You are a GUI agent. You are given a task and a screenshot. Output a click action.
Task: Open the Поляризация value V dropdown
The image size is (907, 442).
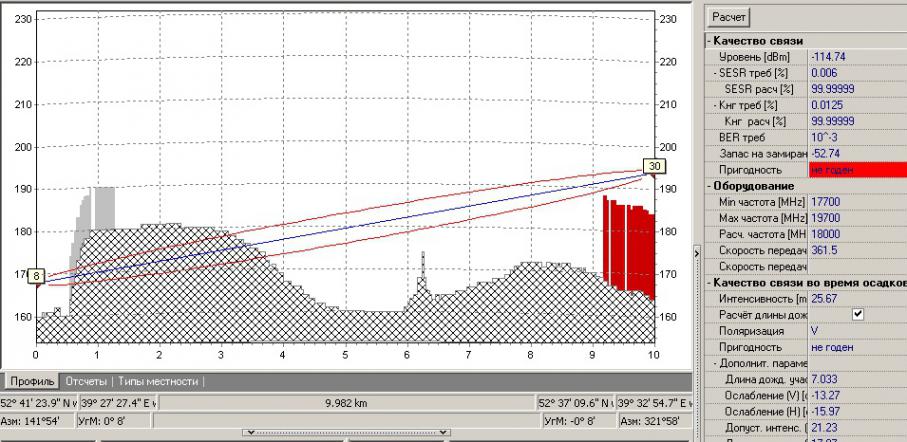coord(857,331)
